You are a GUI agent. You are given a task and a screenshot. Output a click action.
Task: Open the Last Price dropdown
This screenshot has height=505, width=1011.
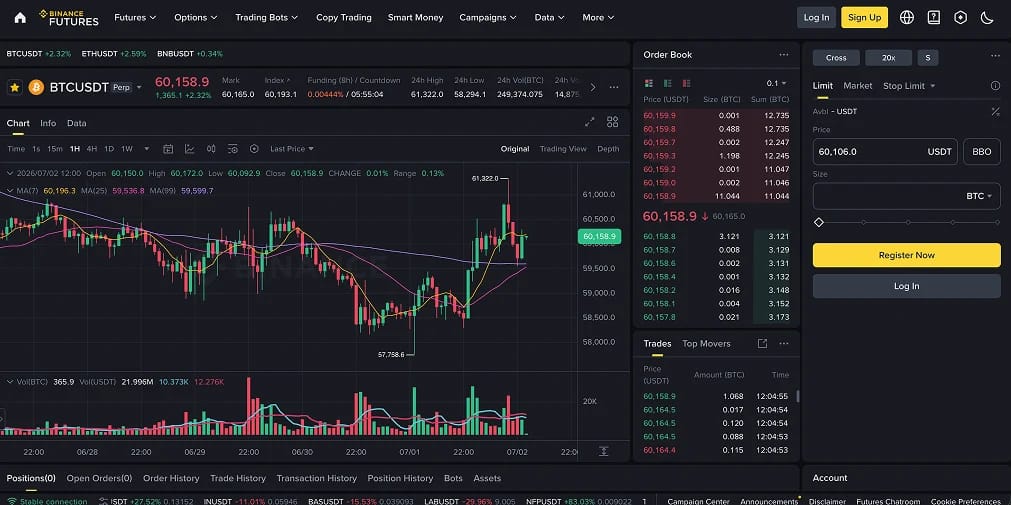pyautogui.click(x=291, y=149)
